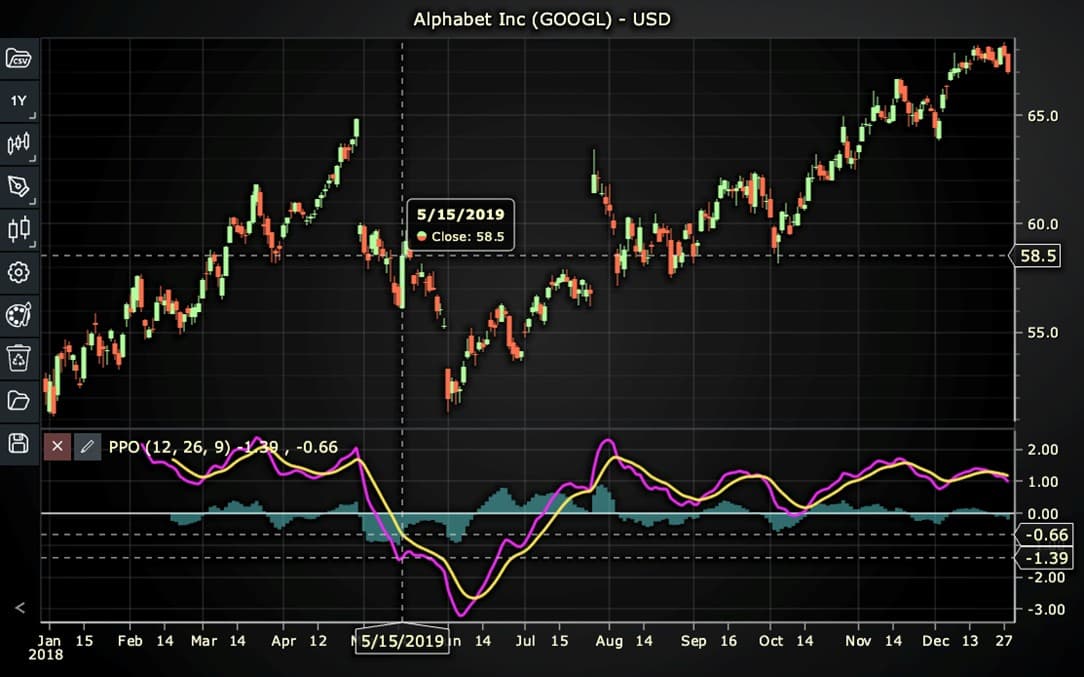Clear drawings using the trash icon
This screenshot has height=677, width=1084.
(19, 358)
